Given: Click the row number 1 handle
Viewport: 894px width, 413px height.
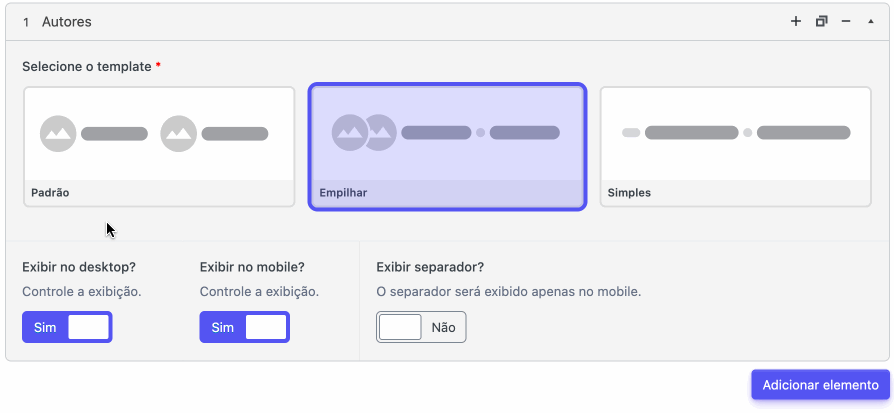Looking at the screenshot, I should point(26,22).
